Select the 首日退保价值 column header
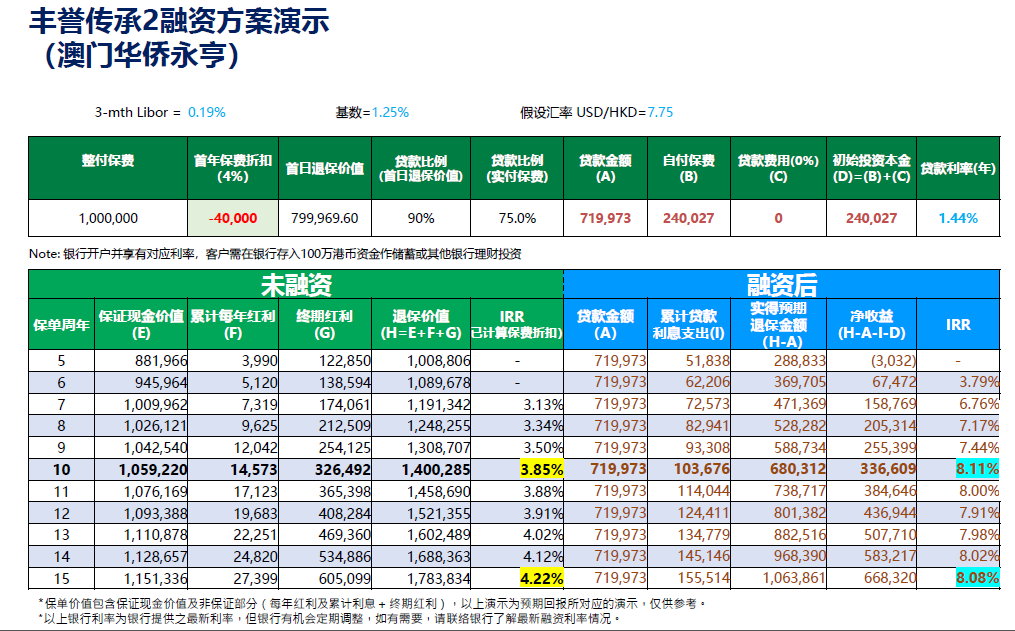 (325, 169)
